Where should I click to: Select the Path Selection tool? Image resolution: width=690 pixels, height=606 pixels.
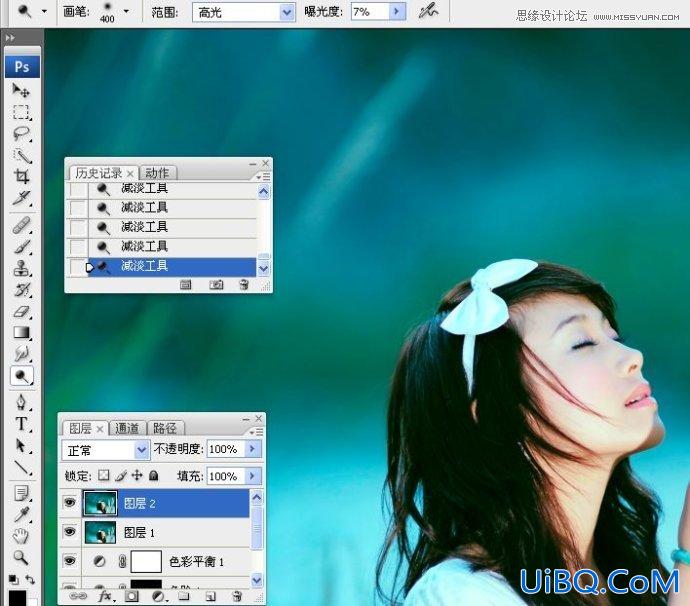pos(21,445)
